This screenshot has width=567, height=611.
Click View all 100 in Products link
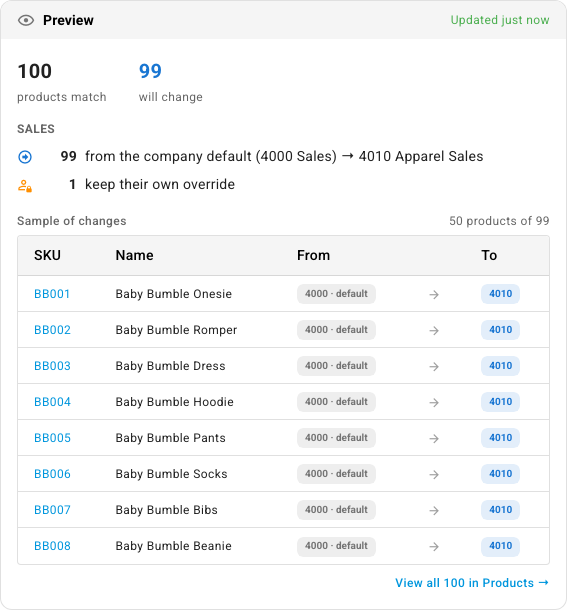click(472, 583)
